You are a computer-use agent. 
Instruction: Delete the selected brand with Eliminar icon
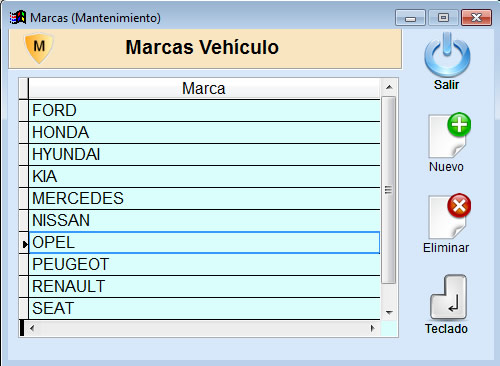[449, 216]
